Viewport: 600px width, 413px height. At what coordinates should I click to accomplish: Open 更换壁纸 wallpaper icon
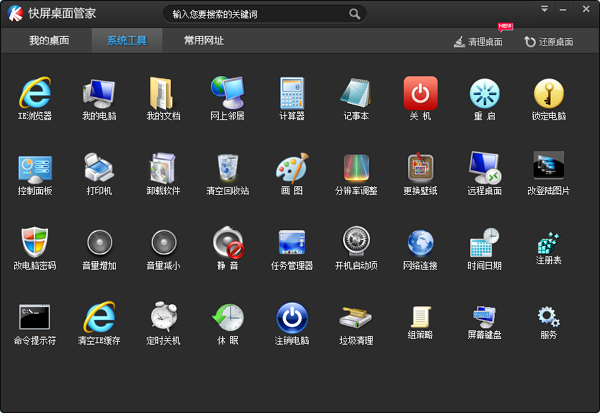pyautogui.click(x=421, y=167)
